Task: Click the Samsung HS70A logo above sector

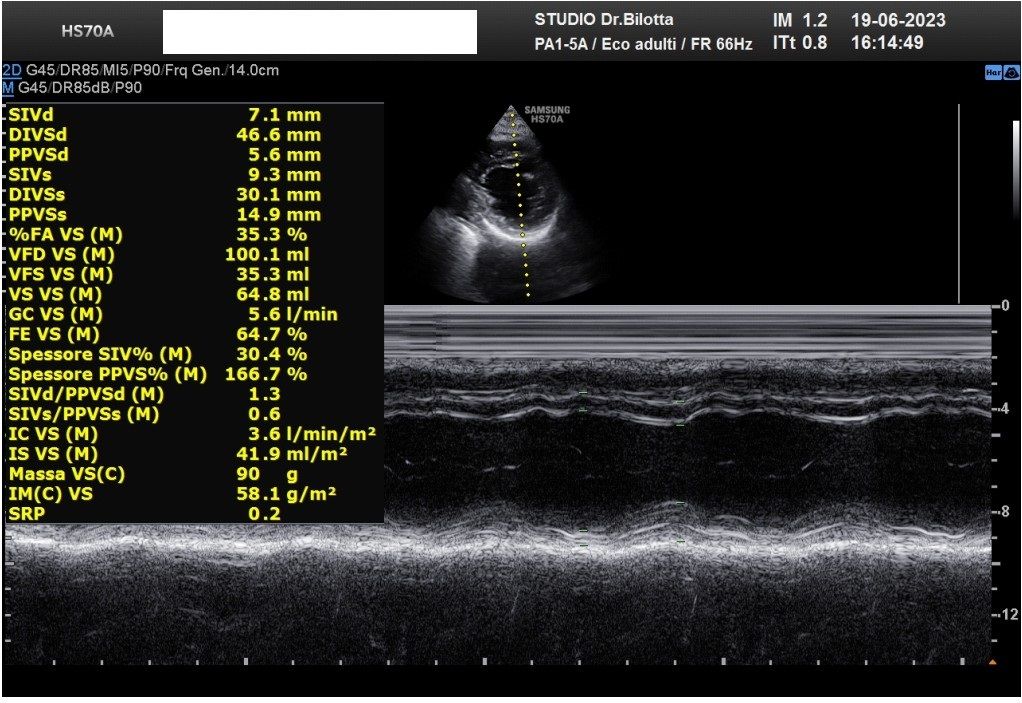Action: [547, 114]
